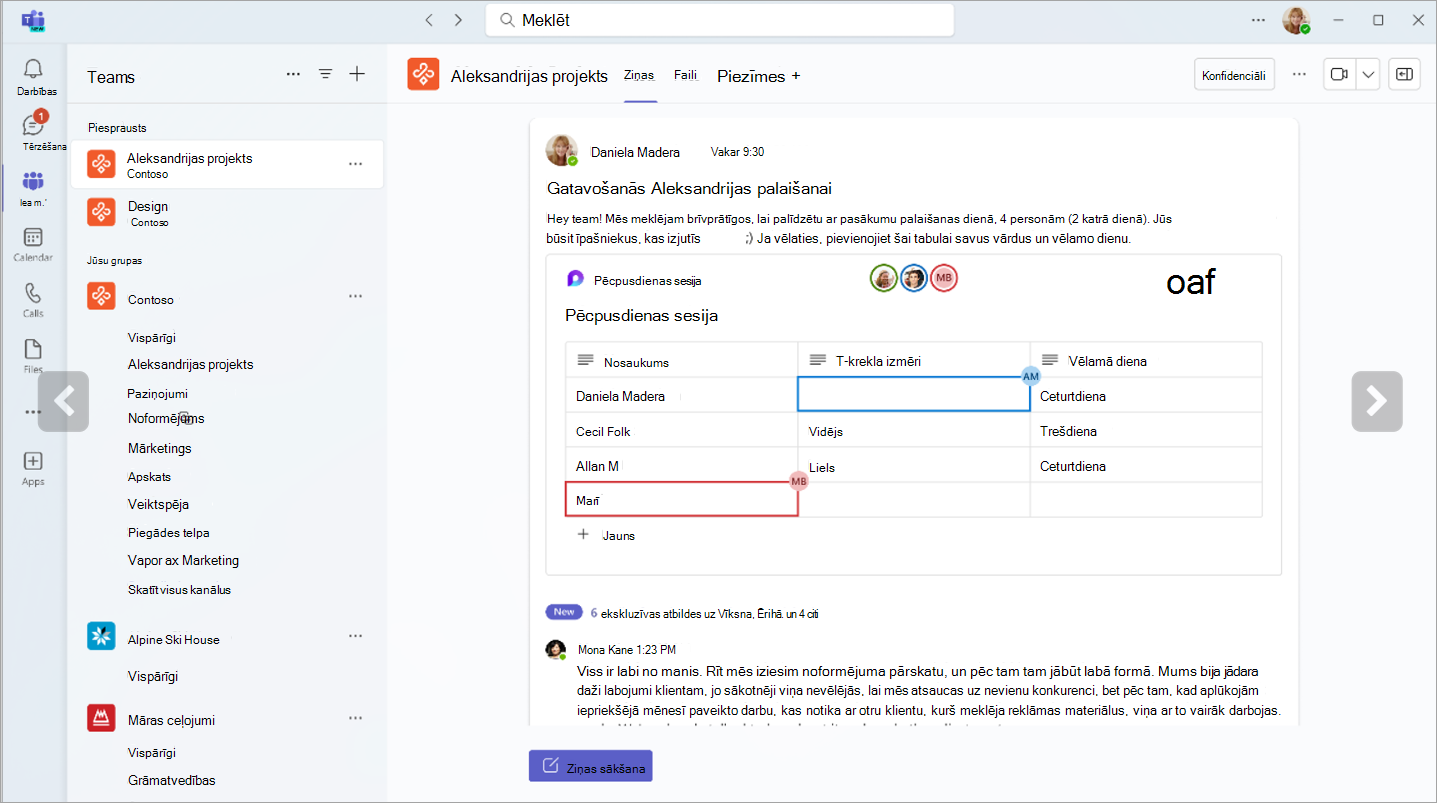Select the Mārketings channel
This screenshot has width=1437, height=803.
160,448
